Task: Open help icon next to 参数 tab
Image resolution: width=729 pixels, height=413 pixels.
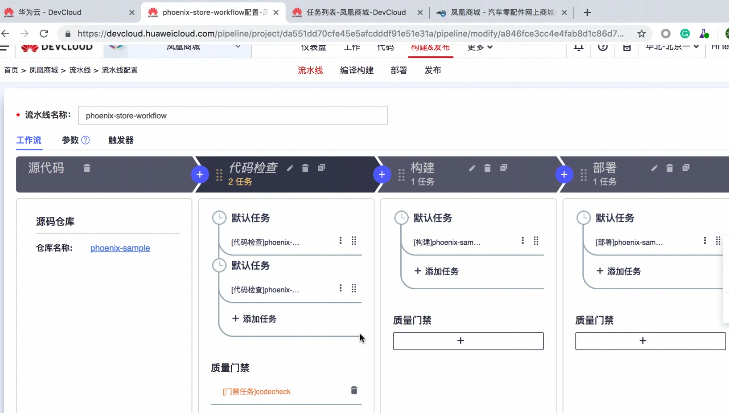Action: (86, 140)
